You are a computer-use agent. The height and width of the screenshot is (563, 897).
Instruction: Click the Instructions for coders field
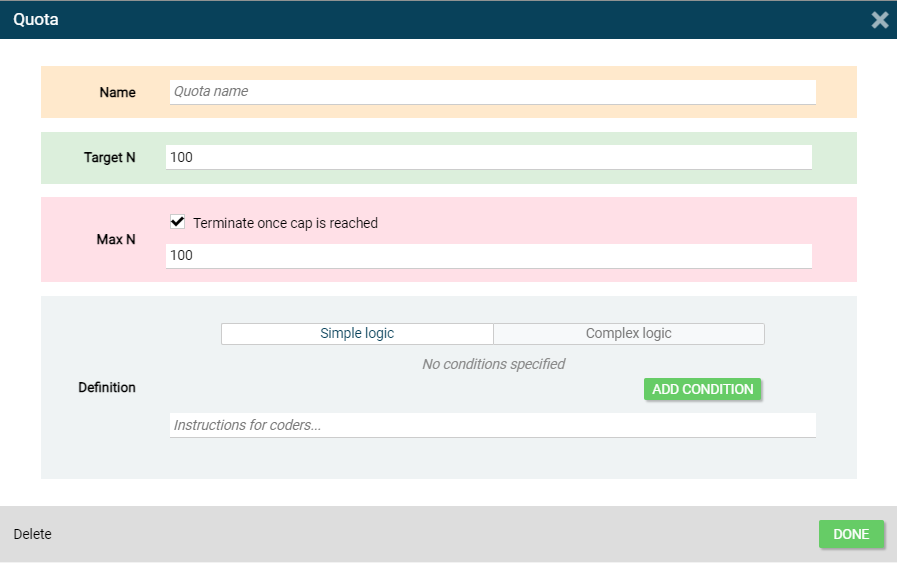click(492, 426)
